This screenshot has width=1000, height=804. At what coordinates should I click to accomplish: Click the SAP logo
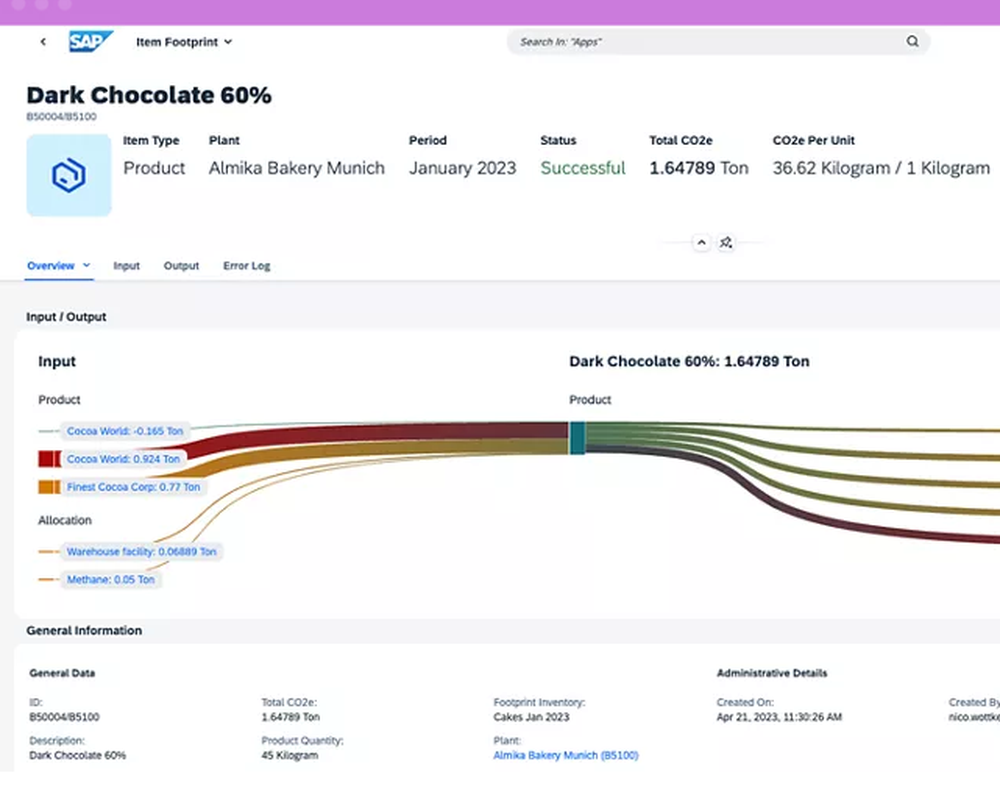click(91, 42)
